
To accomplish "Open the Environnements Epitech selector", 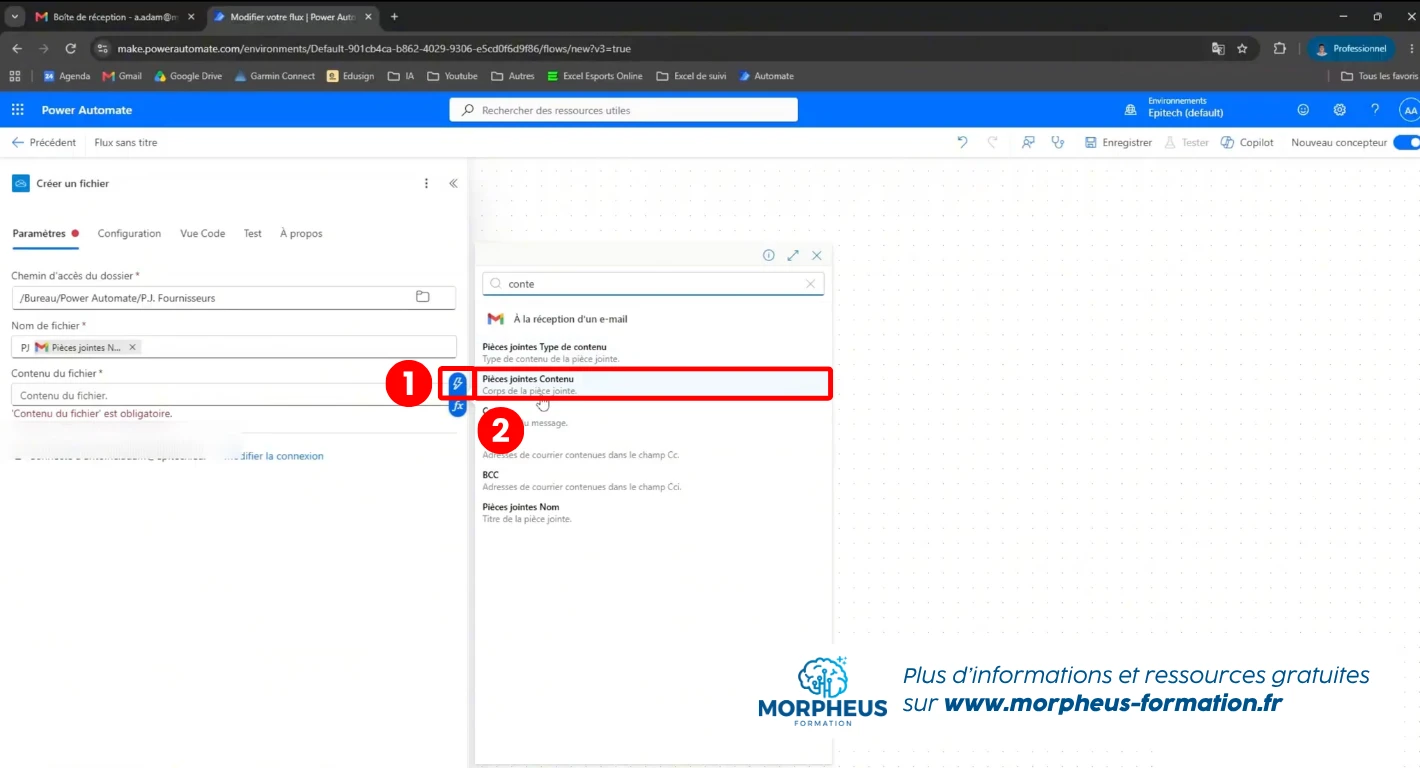I will (1175, 108).
